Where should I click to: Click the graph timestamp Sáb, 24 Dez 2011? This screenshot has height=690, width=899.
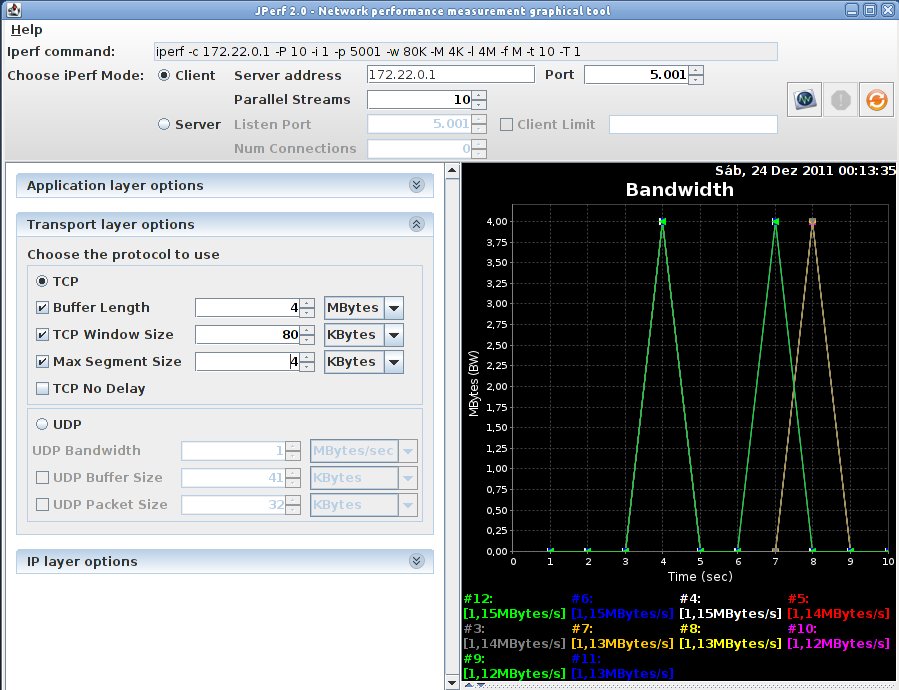[805, 170]
